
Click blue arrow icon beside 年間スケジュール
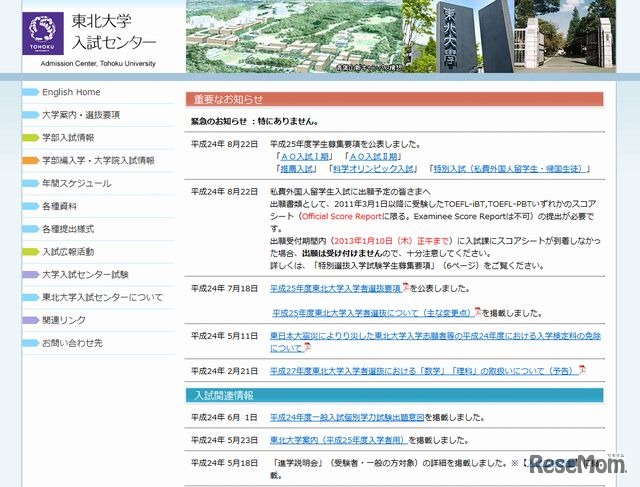31,184
